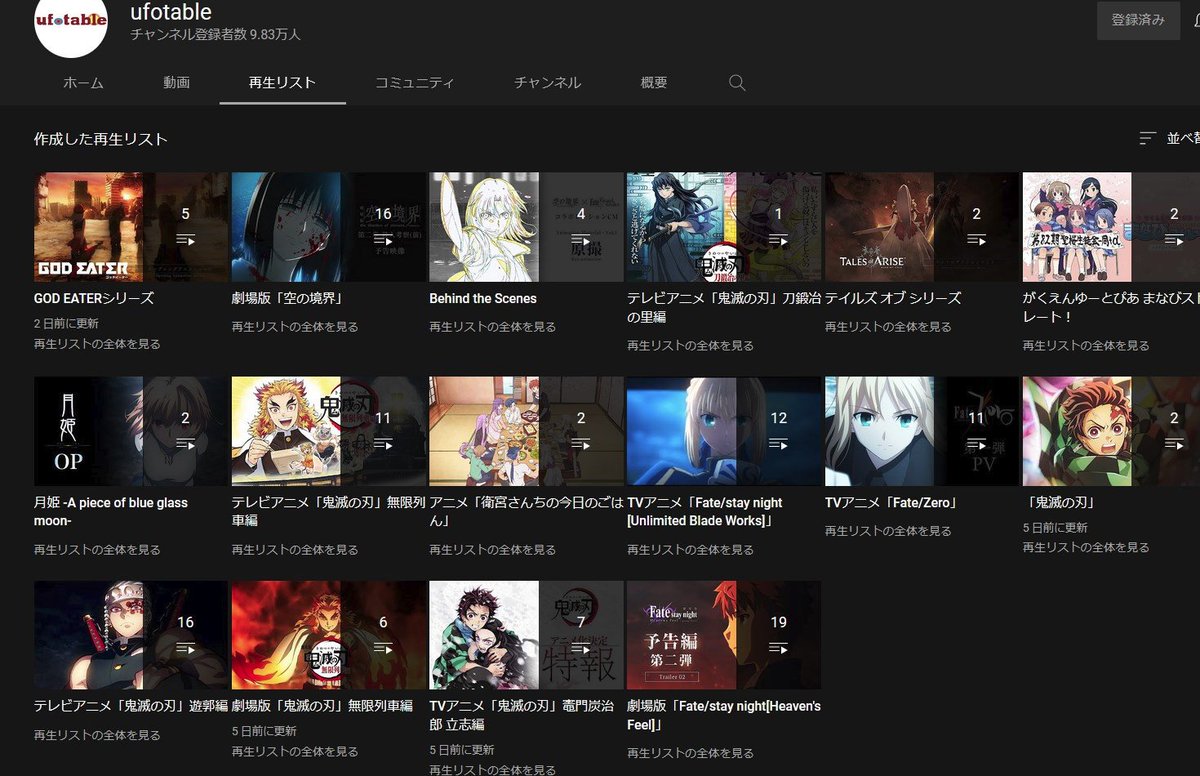The height and width of the screenshot is (776, 1200).
Task: Click the sort icon next to 並べ替え
Action: [x=1148, y=138]
